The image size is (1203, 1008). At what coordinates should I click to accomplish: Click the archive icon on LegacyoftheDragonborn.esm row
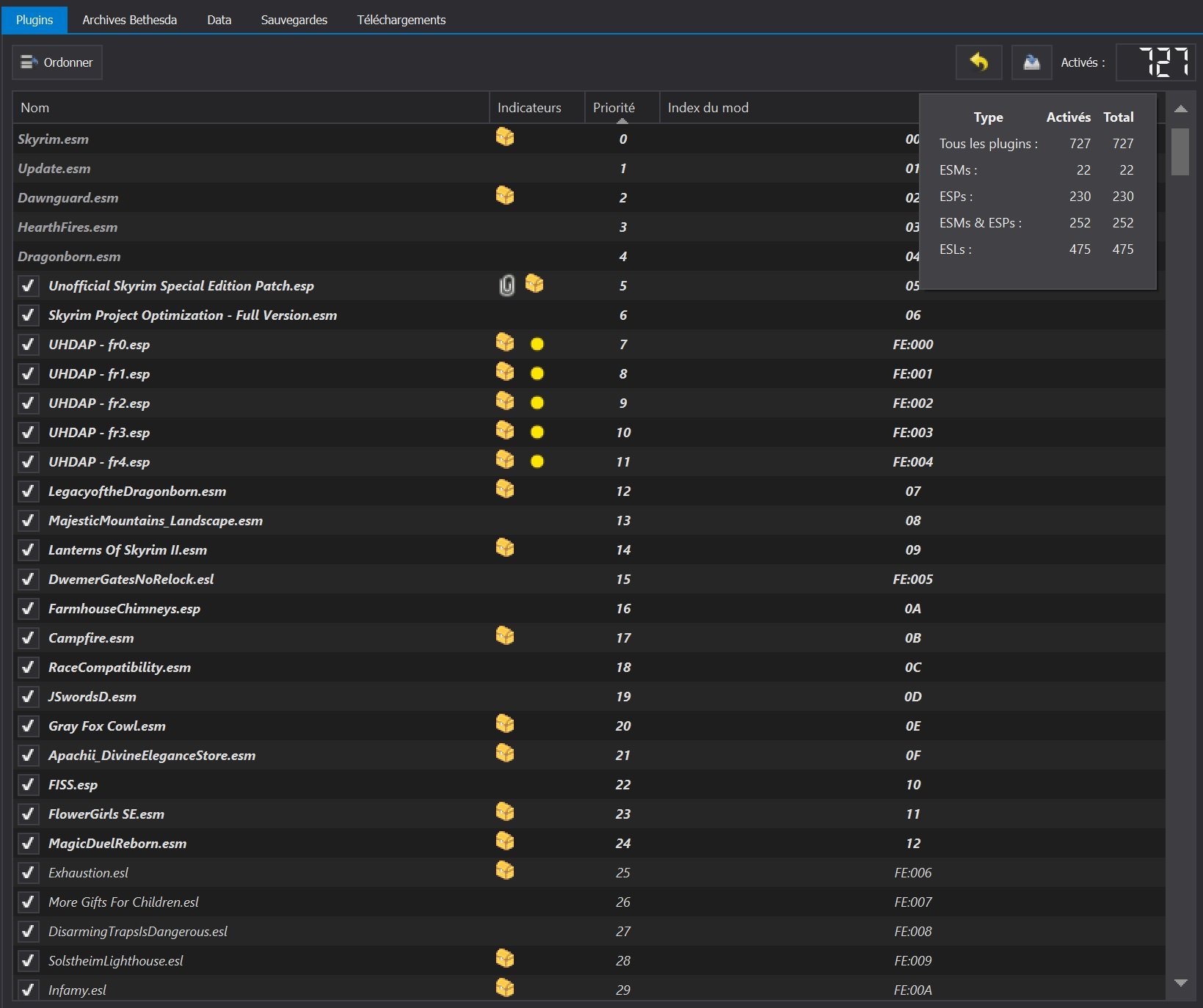click(505, 489)
